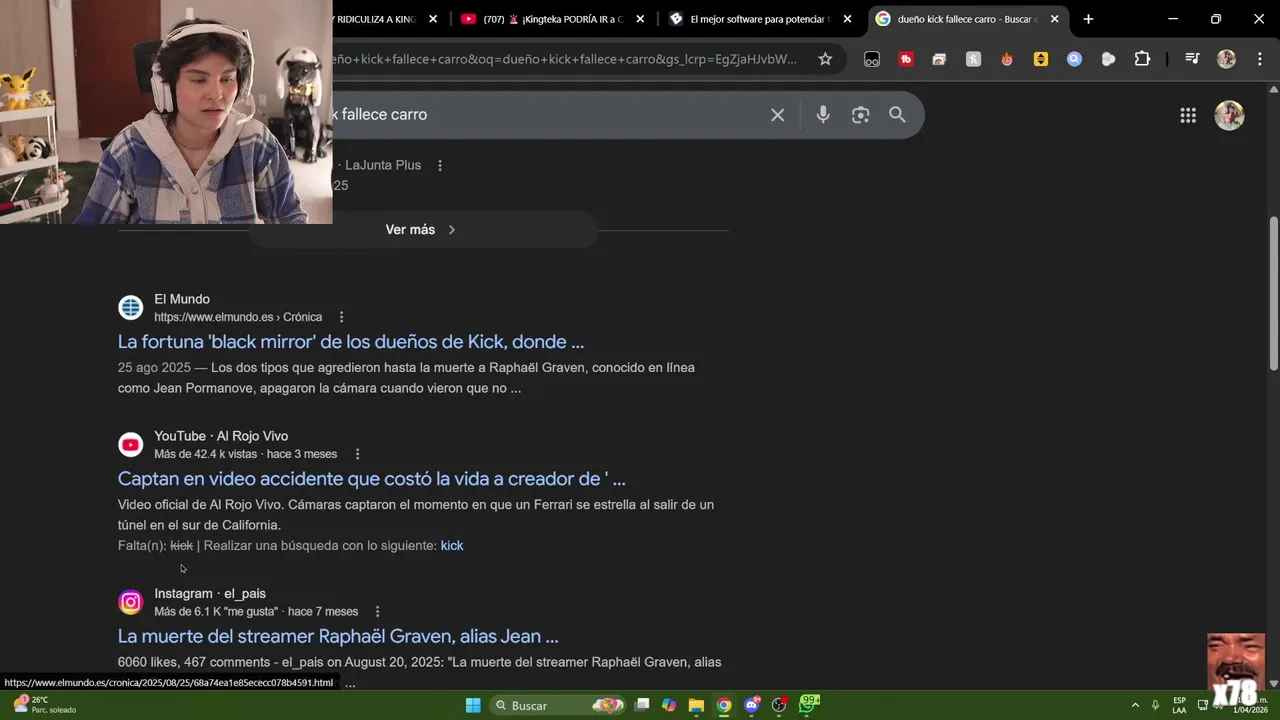Click 'Instagram · el_pais' source name
This screenshot has height=720, width=1280.
210,593
